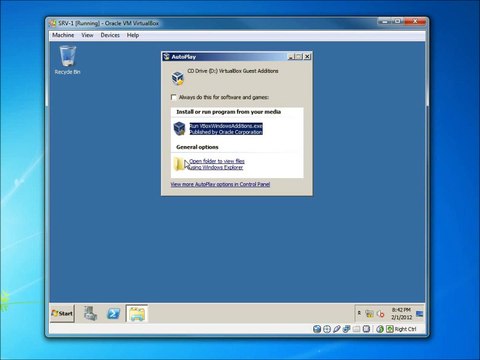
Task: Click the 'CD Drive (D:) VirtualBox Guest Additions' label
Action: [233, 71]
